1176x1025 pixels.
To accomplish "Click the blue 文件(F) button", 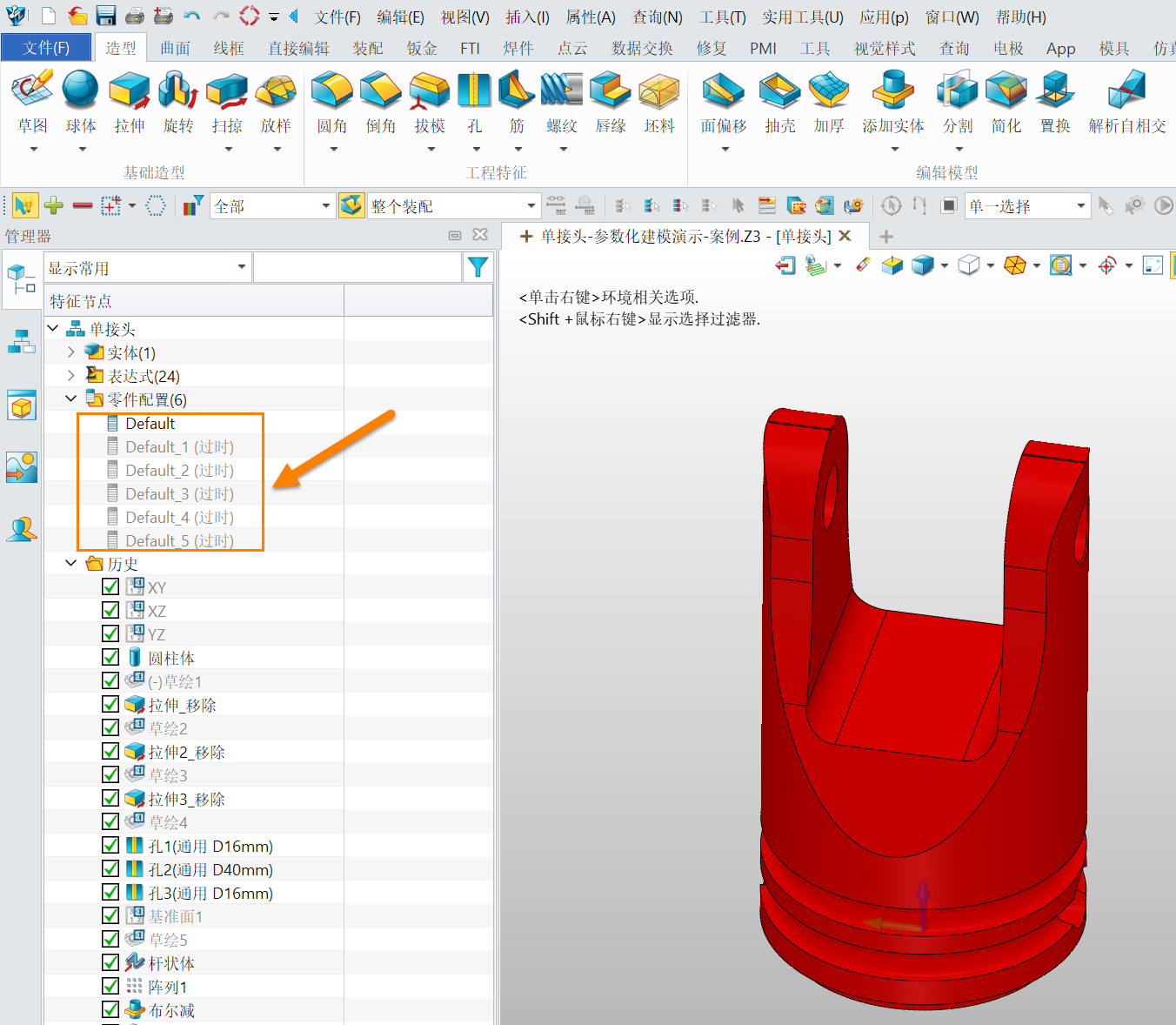I will (x=47, y=48).
